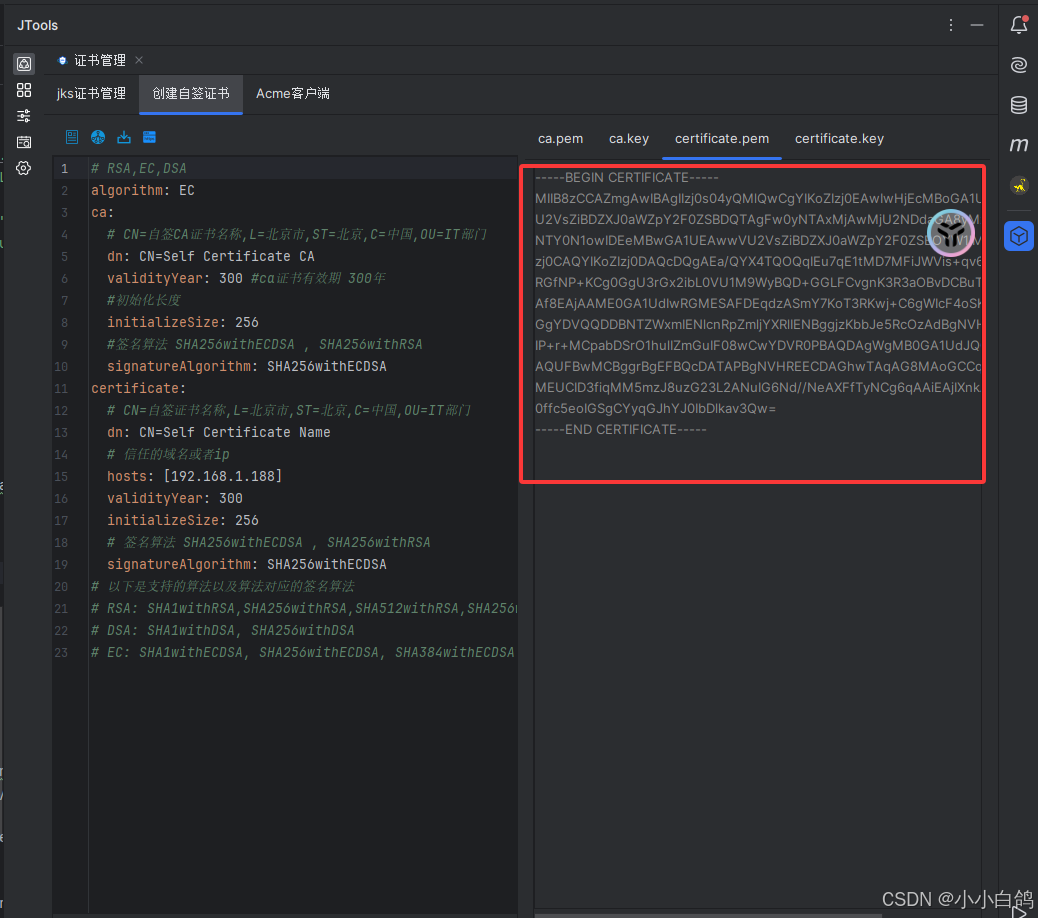
Task: Open the ca.pem output tab
Action: (x=560, y=139)
